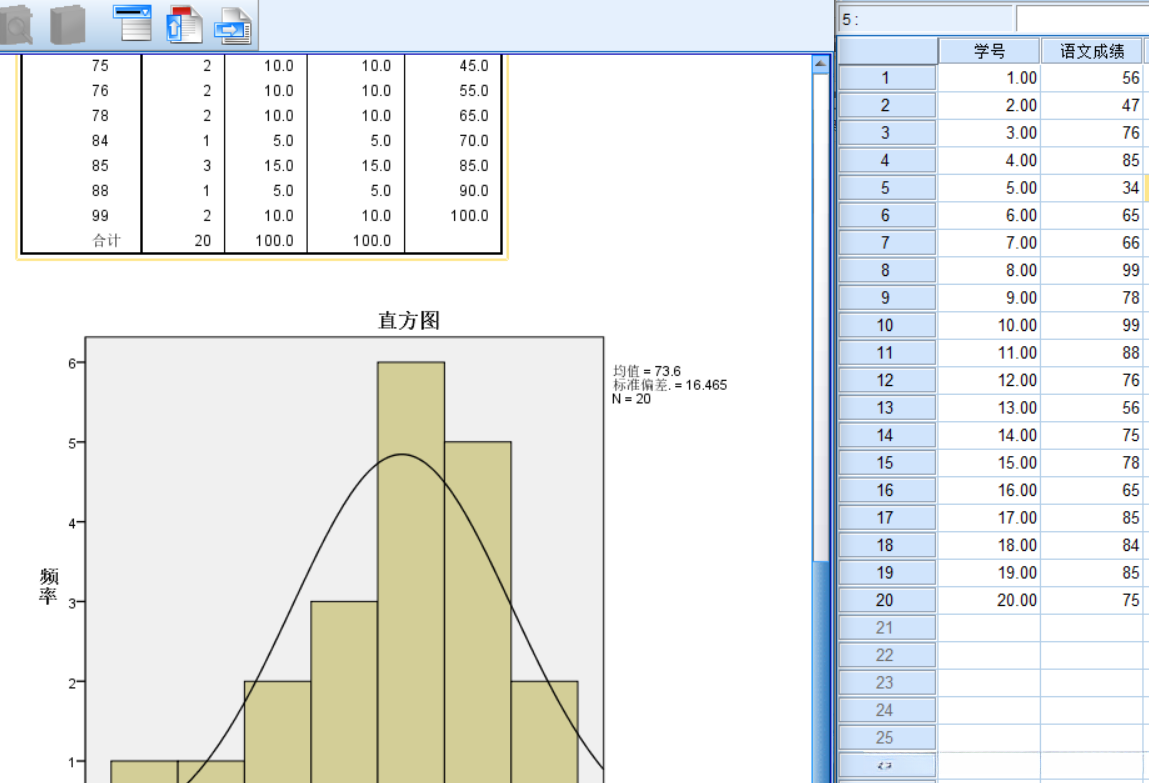Click the histogram bar reaching frequency 3
The height and width of the screenshot is (783, 1149).
[x=344, y=691]
